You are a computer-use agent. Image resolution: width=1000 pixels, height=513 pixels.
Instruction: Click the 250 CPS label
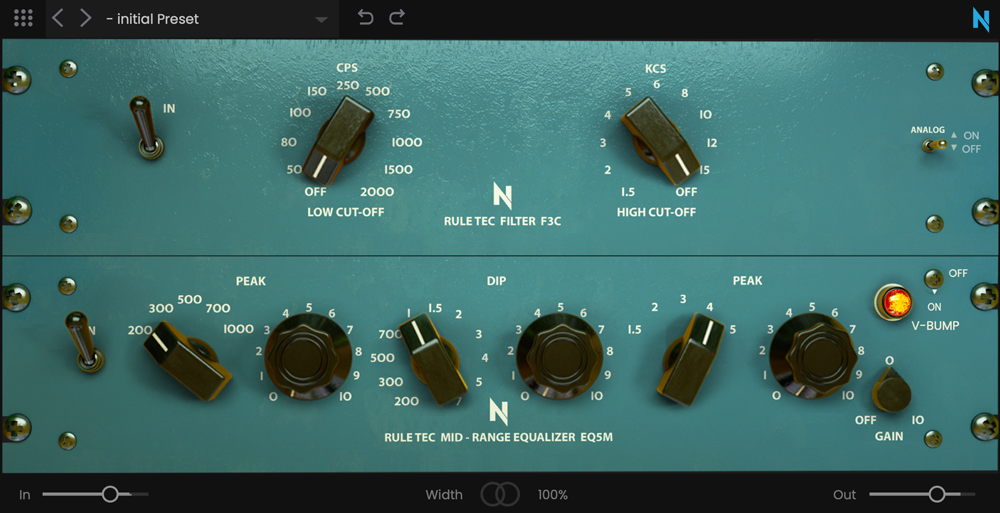point(348,85)
